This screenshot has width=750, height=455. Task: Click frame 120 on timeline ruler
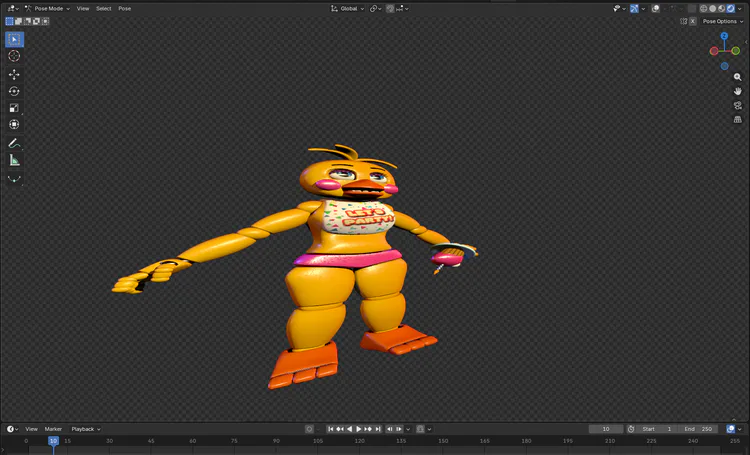(360, 441)
